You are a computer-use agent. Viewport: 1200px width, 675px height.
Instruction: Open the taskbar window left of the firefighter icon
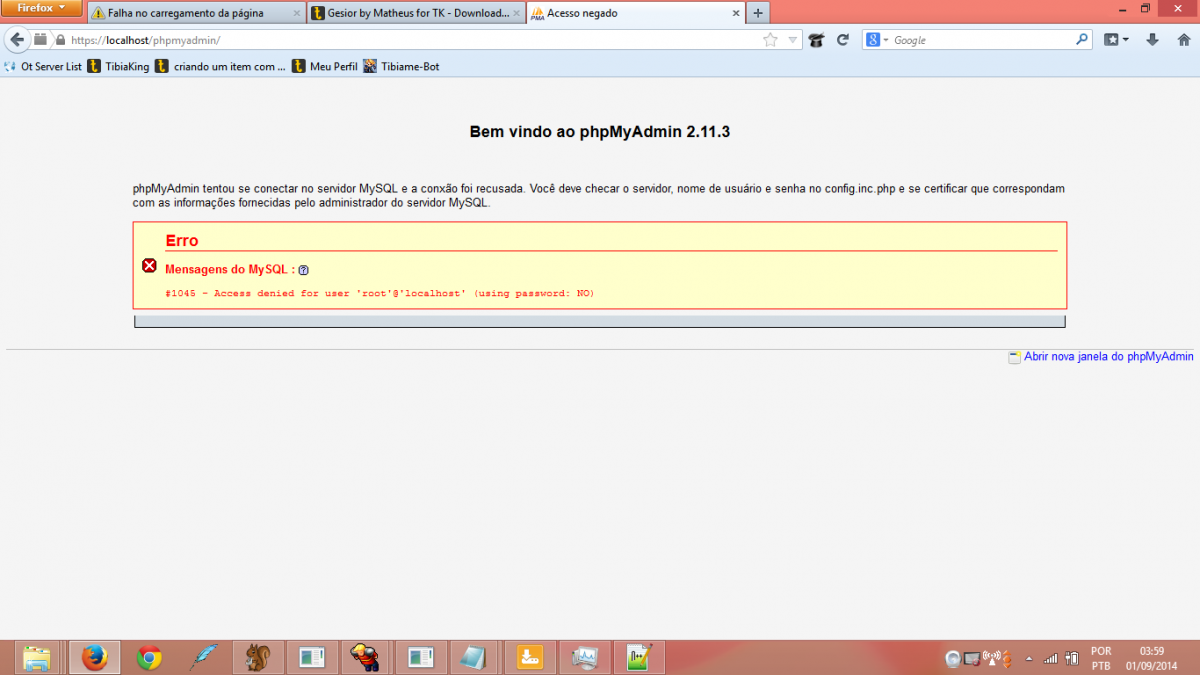tap(313, 657)
